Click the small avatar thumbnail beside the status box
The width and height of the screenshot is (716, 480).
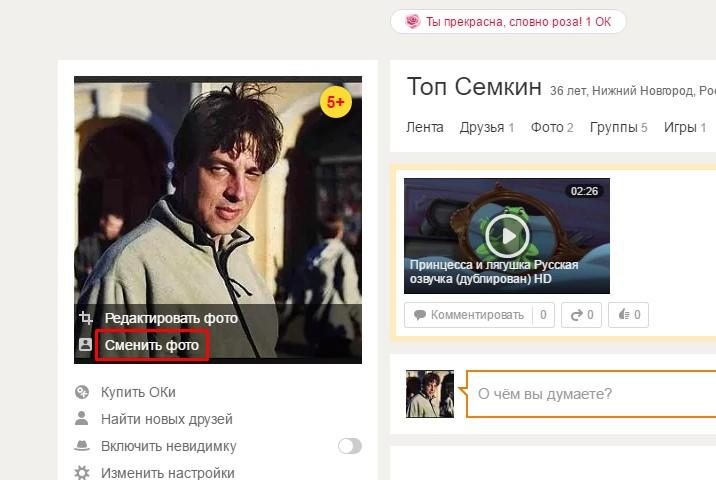coord(430,394)
